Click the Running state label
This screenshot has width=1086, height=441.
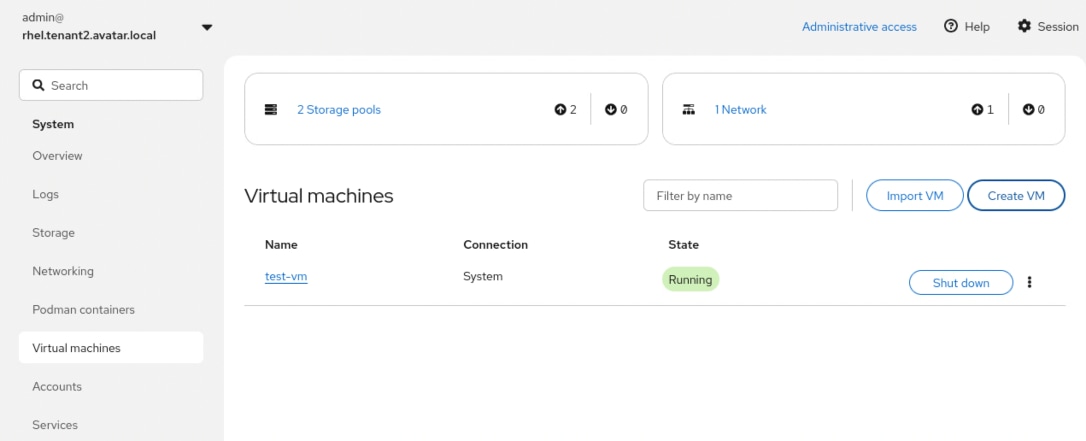691,280
